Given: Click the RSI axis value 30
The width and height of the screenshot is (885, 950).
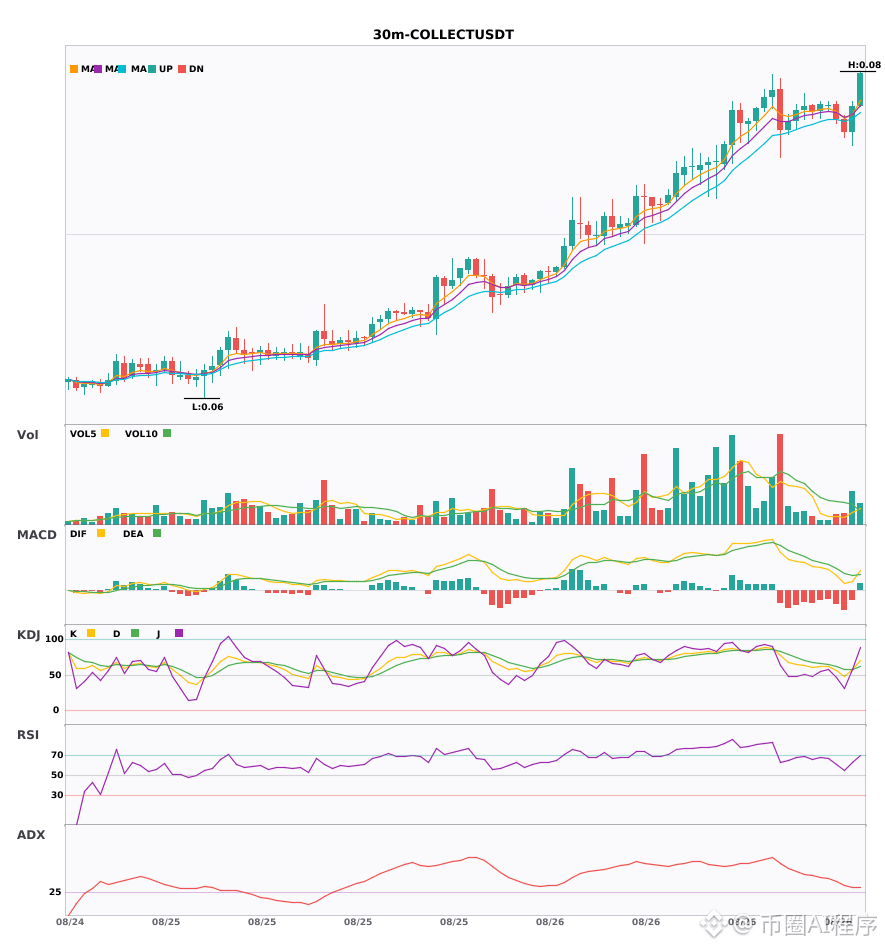Looking at the screenshot, I should (x=57, y=795).
